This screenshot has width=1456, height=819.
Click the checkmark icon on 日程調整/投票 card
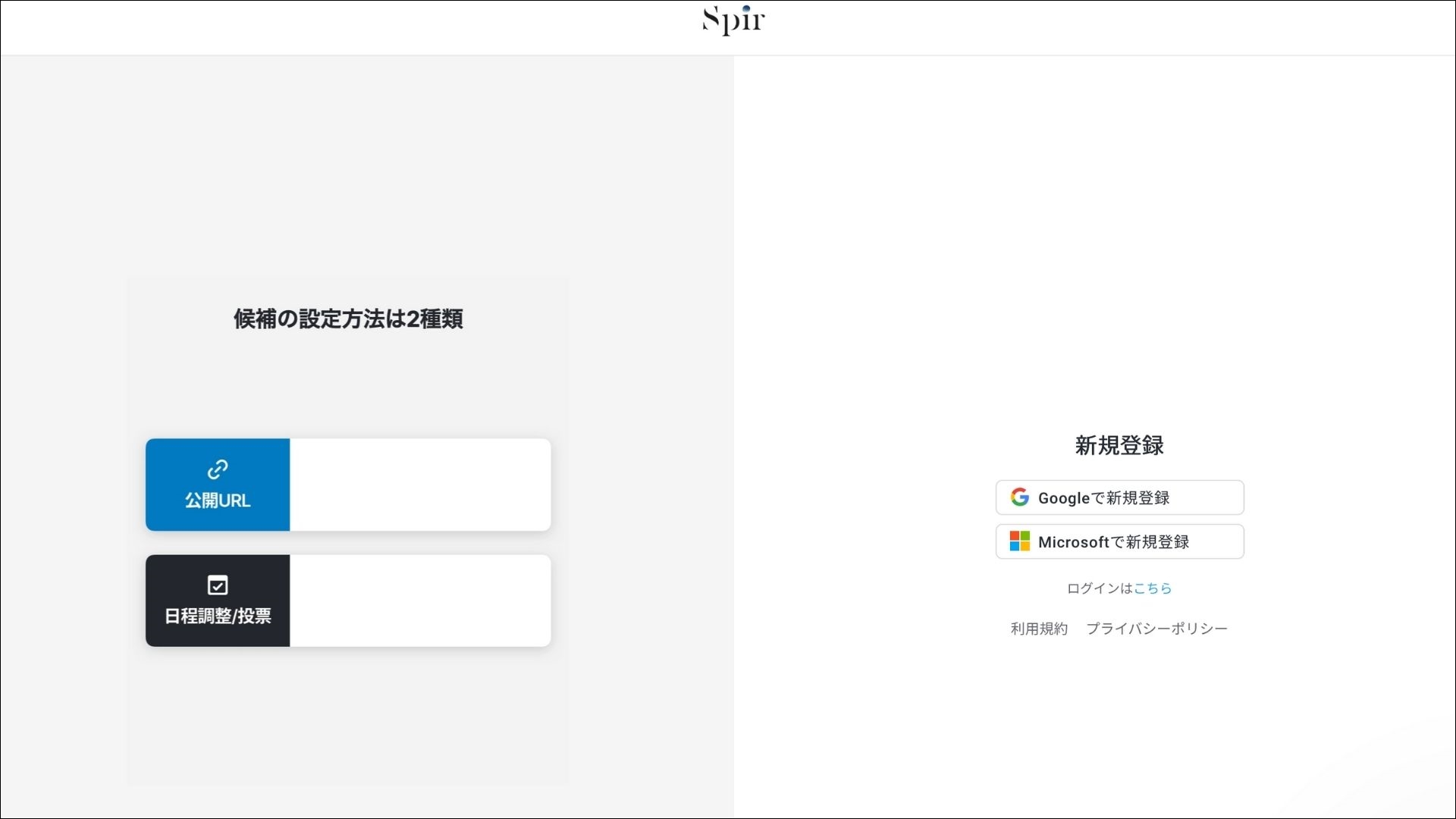[x=217, y=585]
